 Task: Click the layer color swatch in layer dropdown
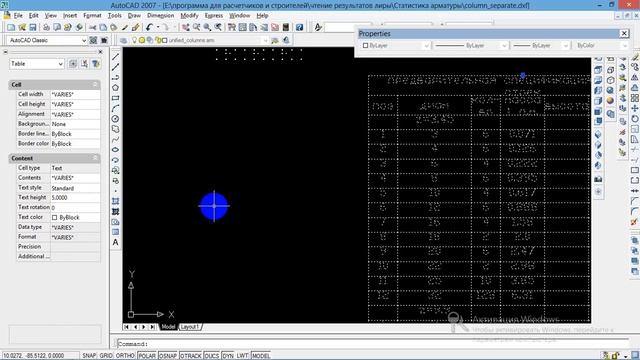pyautogui.click(x=165, y=40)
